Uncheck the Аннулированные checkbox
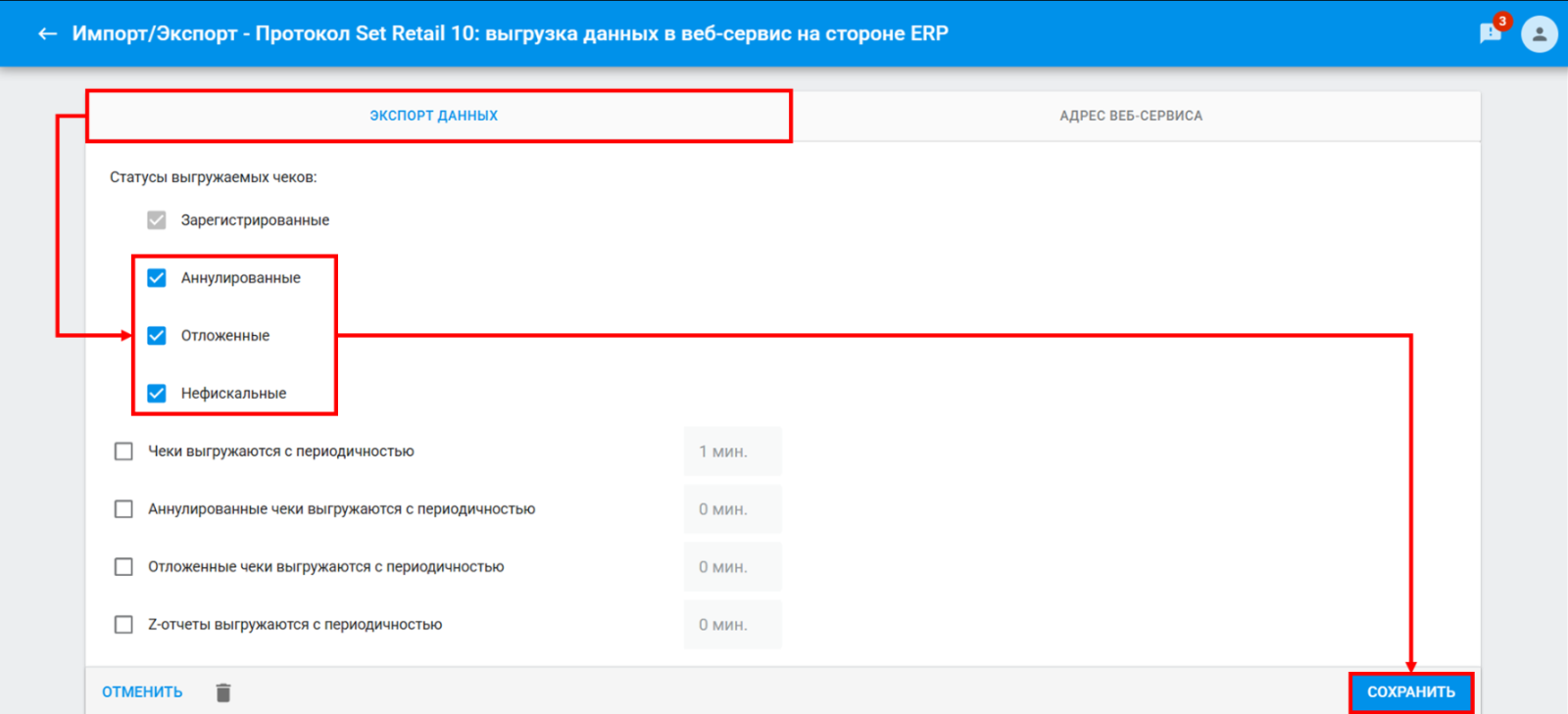Viewport: 1568px width, 714px height. coord(157,278)
